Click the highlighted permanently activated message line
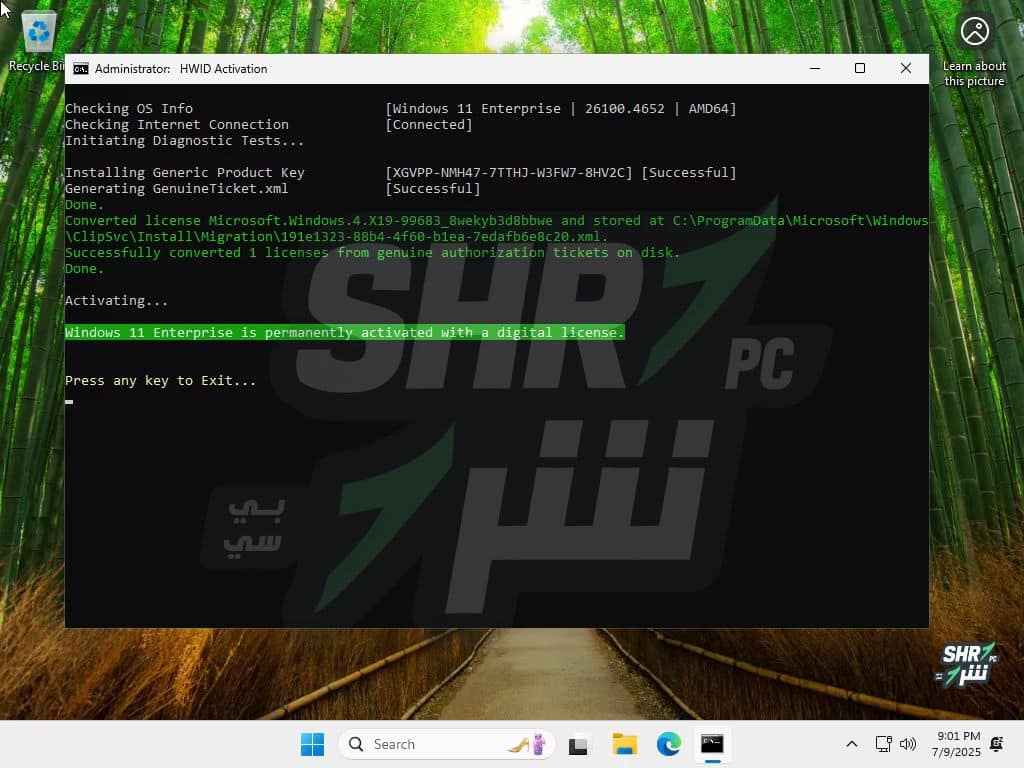Image resolution: width=1024 pixels, height=768 pixels. click(x=344, y=332)
